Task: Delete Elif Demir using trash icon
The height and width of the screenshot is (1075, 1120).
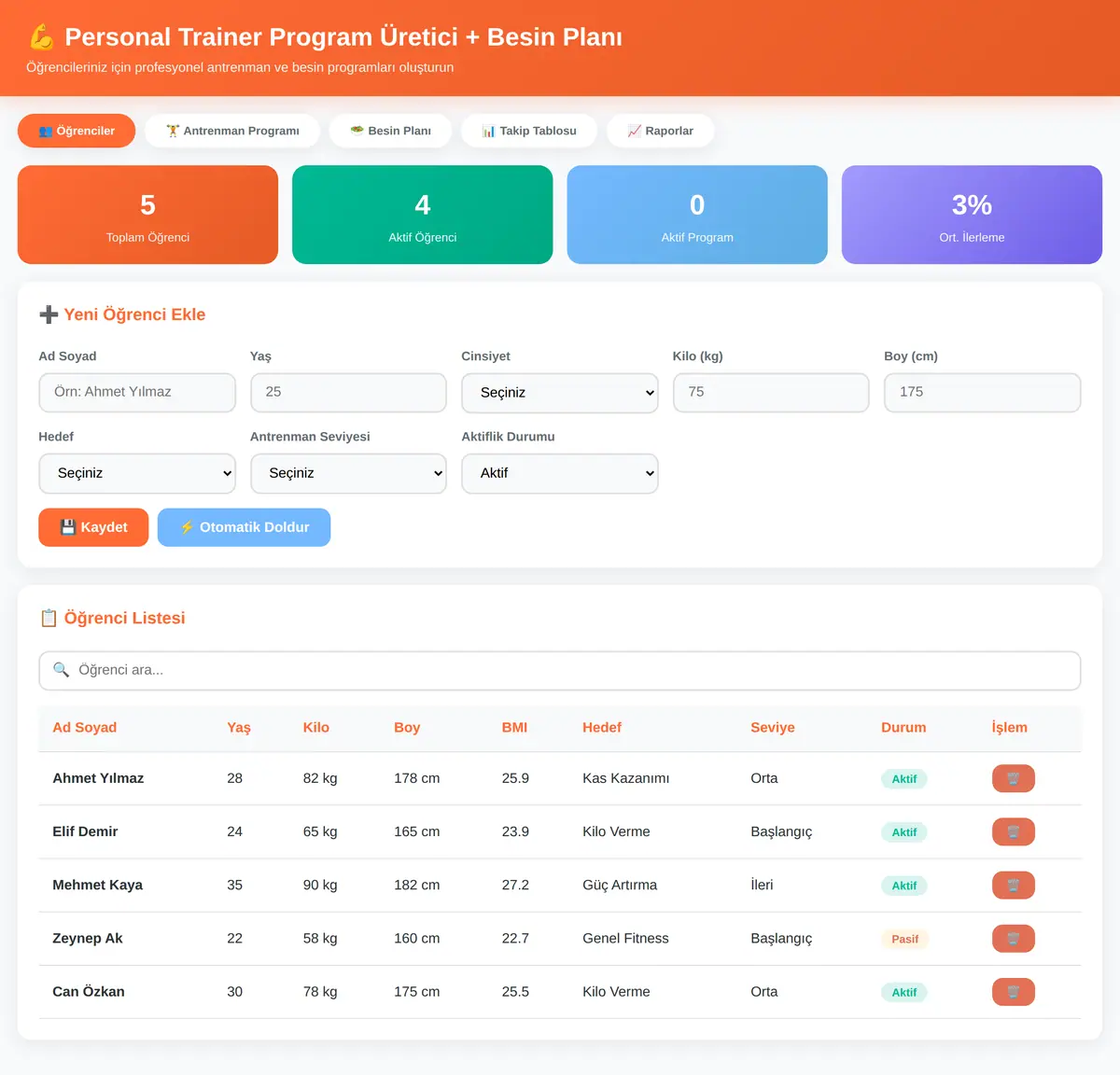Action: point(1013,831)
